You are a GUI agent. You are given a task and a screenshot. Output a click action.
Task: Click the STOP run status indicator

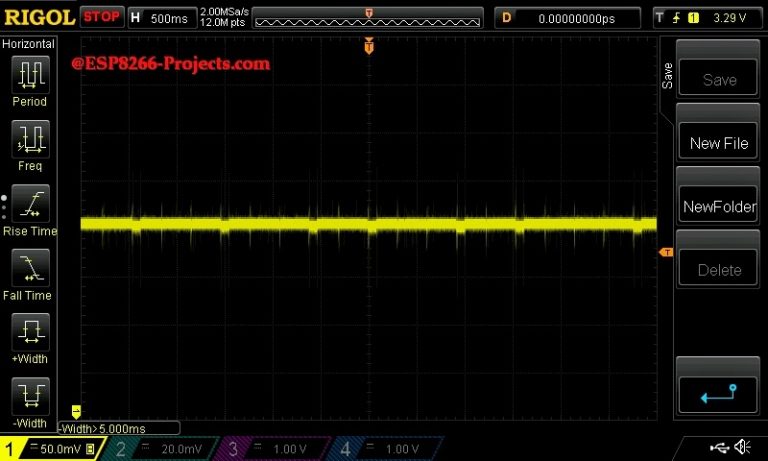(x=101, y=17)
